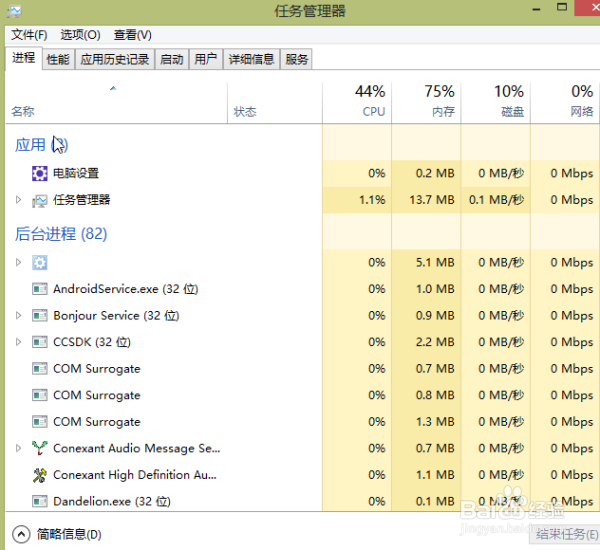Screen dimensions: 600x550
Task: Select the COM Surrogate row using 0.8 MB
Action: click(x=303, y=395)
